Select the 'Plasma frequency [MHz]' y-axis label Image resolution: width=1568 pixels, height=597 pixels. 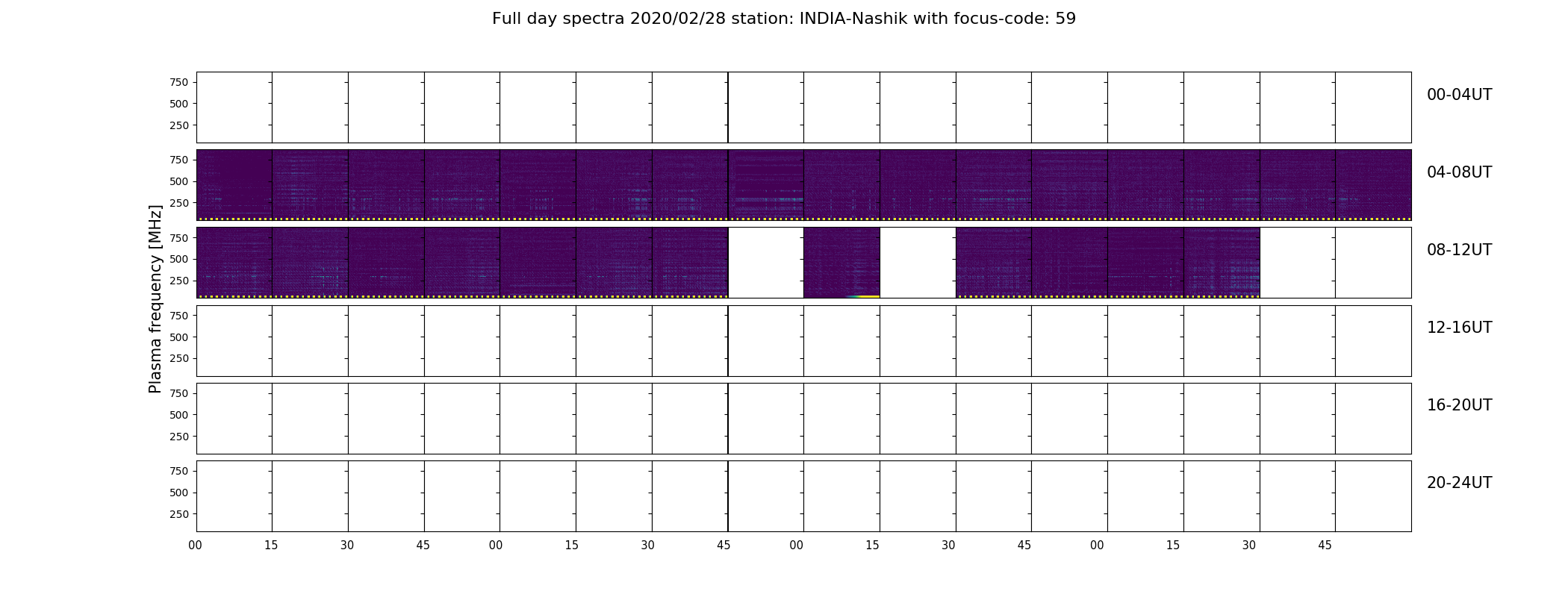tap(155, 299)
